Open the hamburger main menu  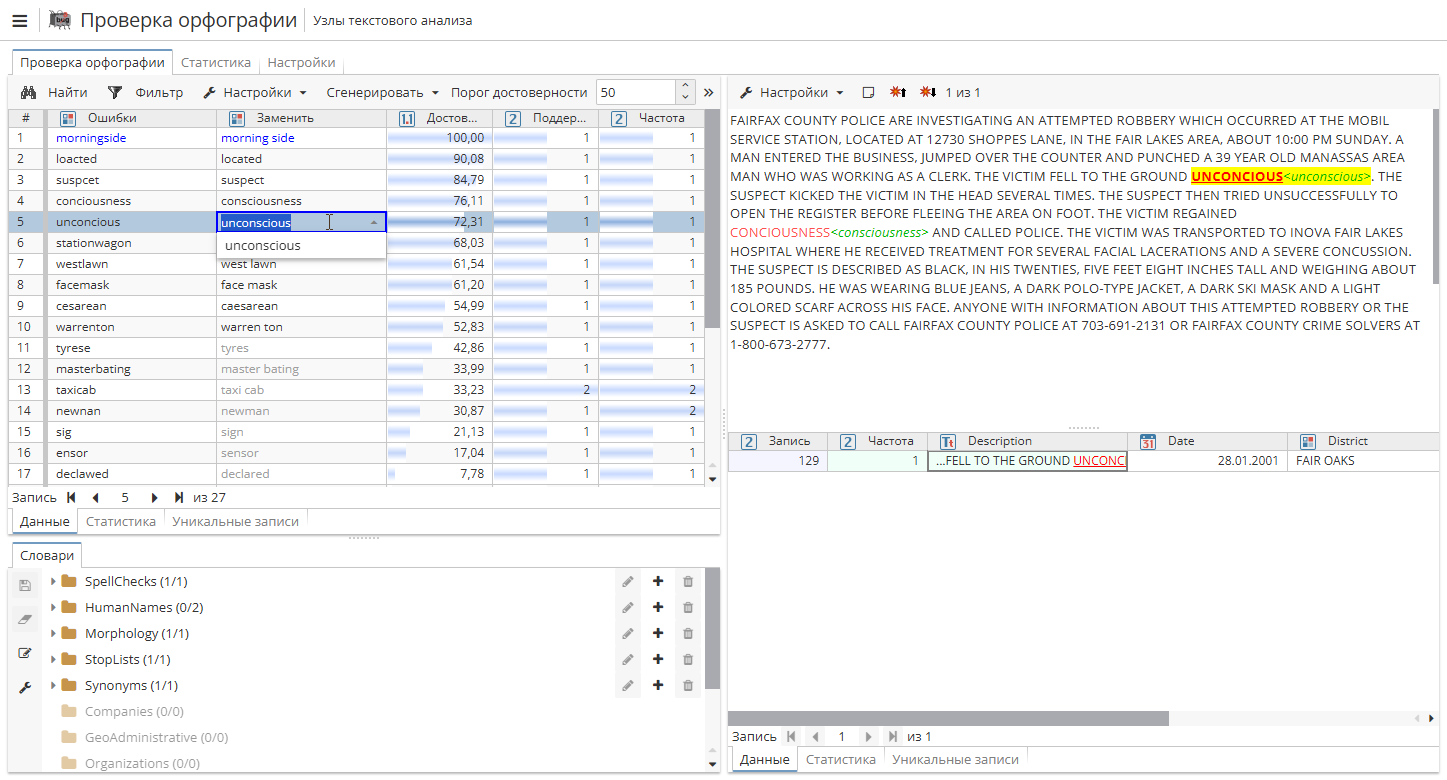click(x=20, y=20)
